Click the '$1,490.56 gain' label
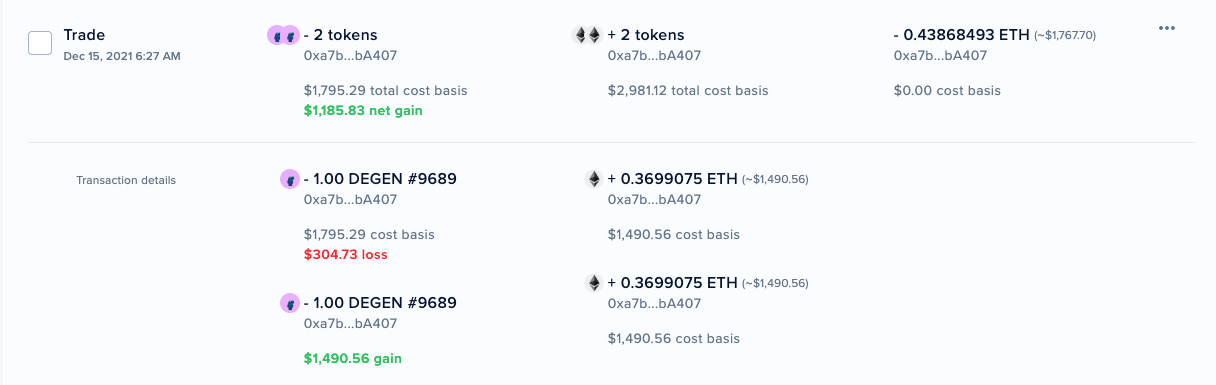 point(353,358)
